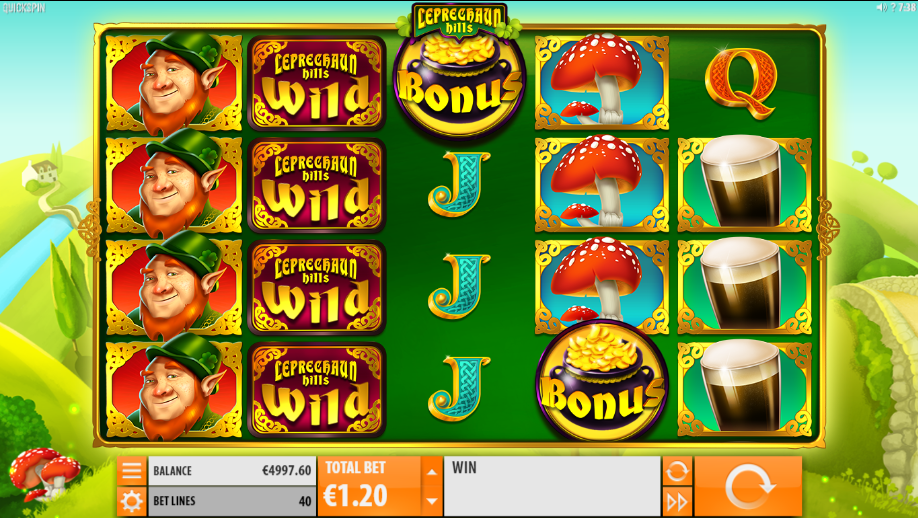
Task: Activate fast-forward turbo spin icon
Action: 677,502
